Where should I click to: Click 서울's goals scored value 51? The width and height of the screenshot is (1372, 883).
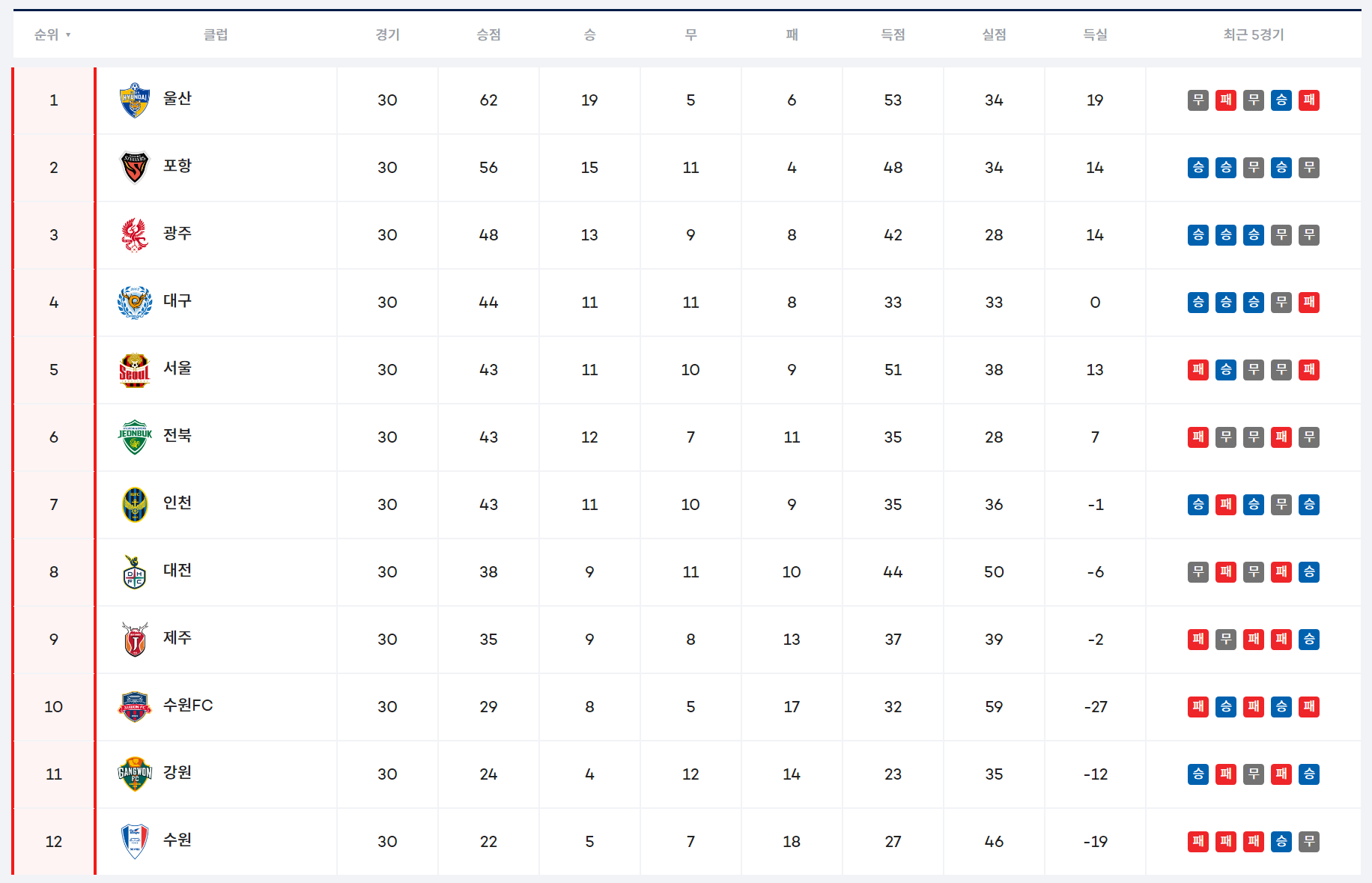(x=893, y=370)
